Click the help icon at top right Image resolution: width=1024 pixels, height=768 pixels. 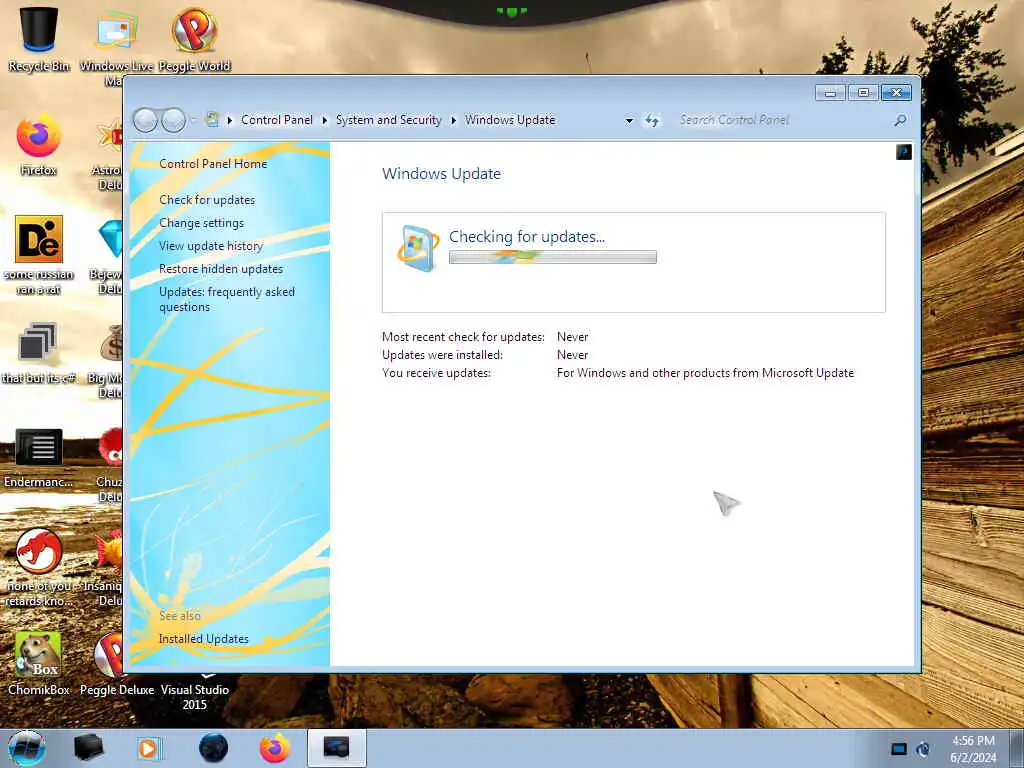[x=904, y=152]
